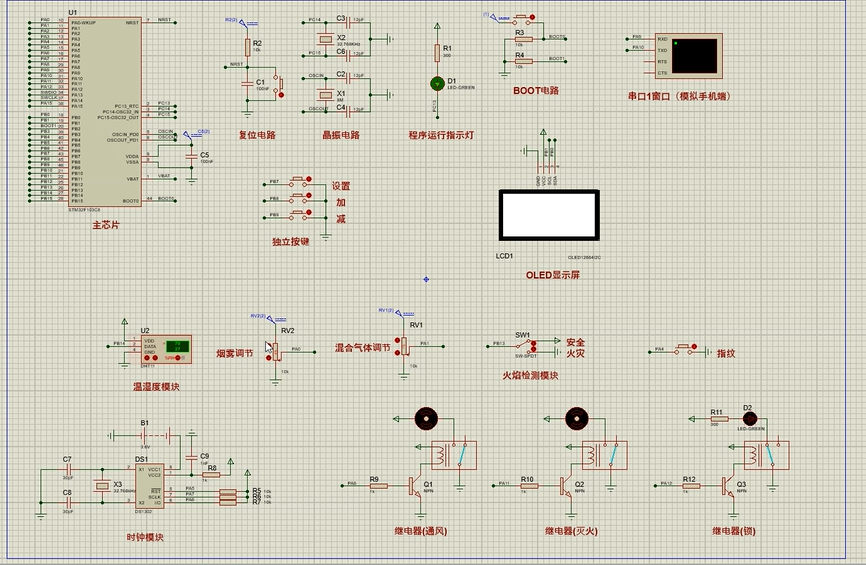866x565 pixels.
Task: Increase the RV1 mixed-gas potentiometer
Action: 397,340
